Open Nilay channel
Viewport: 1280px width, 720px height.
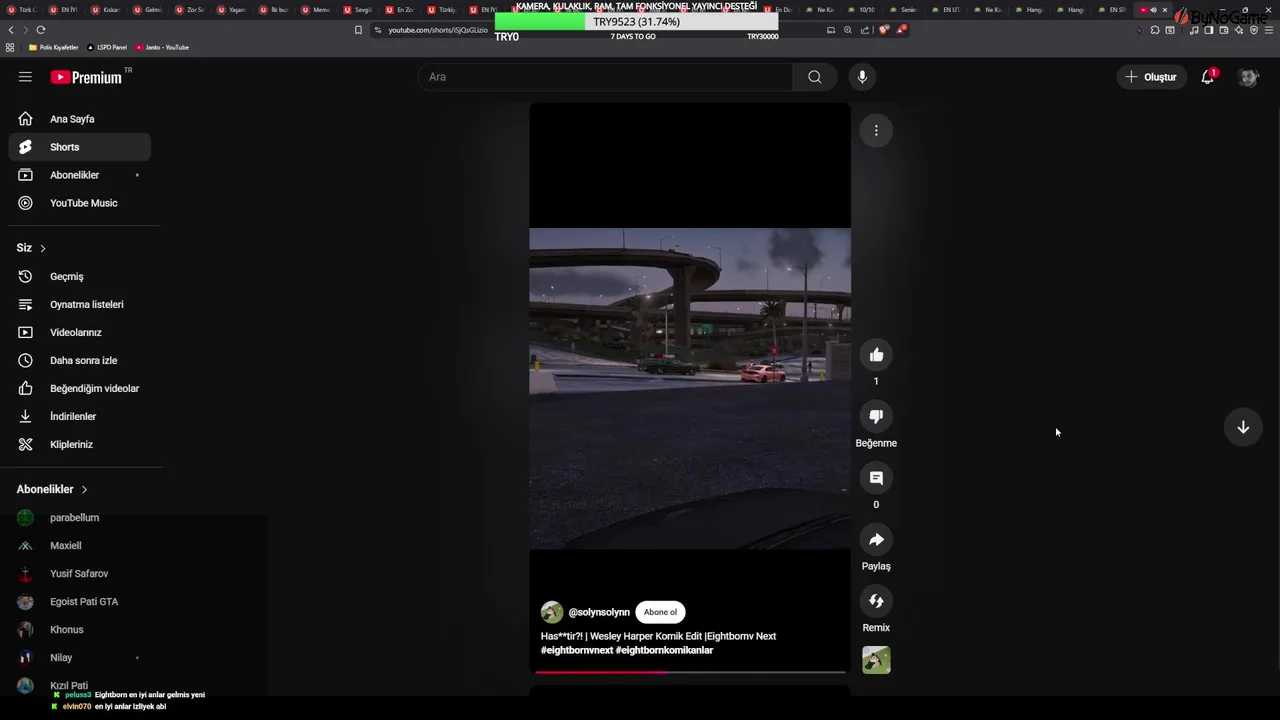80,658
